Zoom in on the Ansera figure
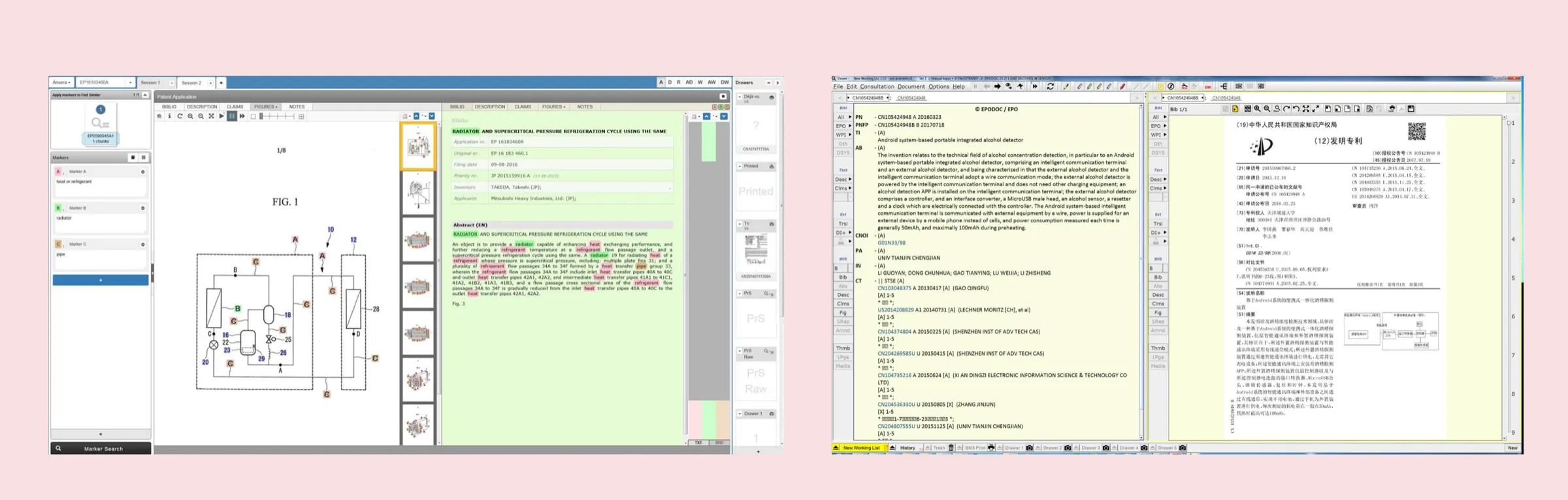 point(190,116)
